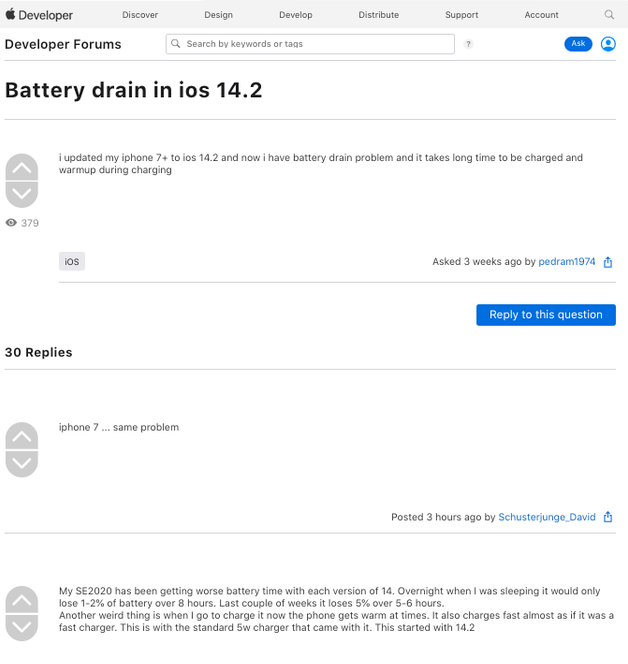Open the Distribute menu

379,15
